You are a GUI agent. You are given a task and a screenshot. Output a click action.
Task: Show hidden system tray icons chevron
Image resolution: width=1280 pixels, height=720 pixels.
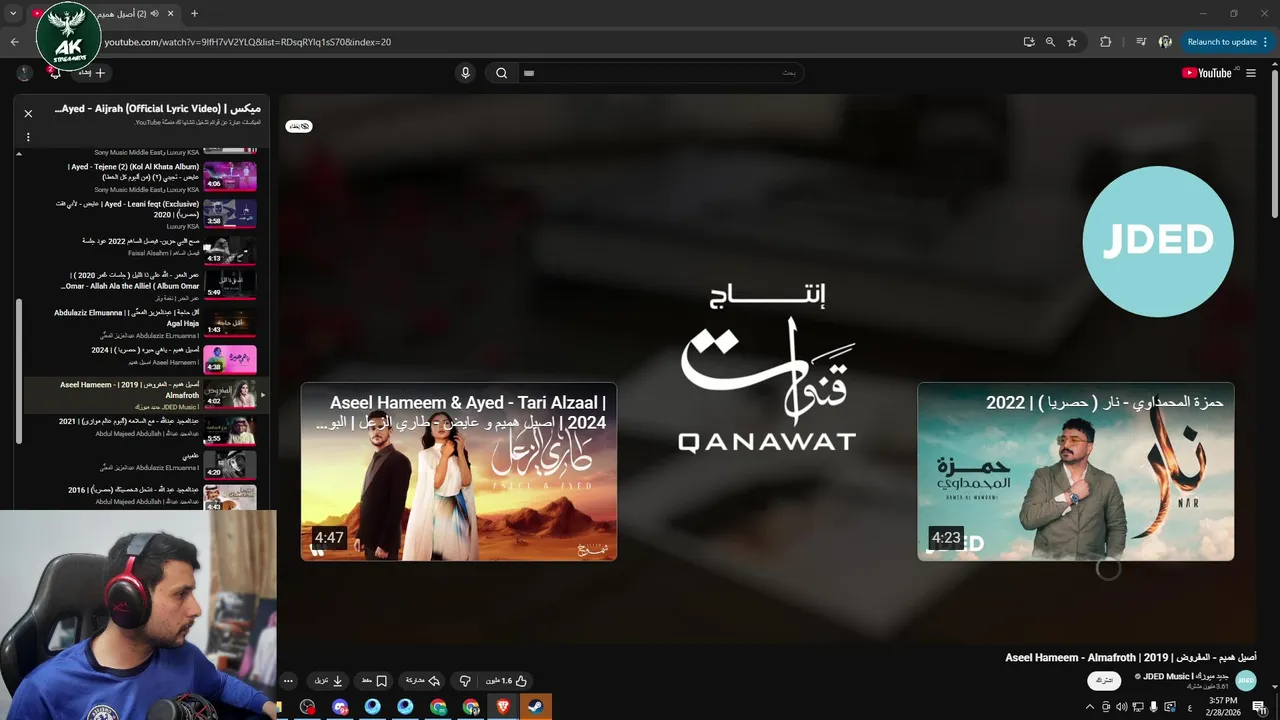[x=1090, y=707]
